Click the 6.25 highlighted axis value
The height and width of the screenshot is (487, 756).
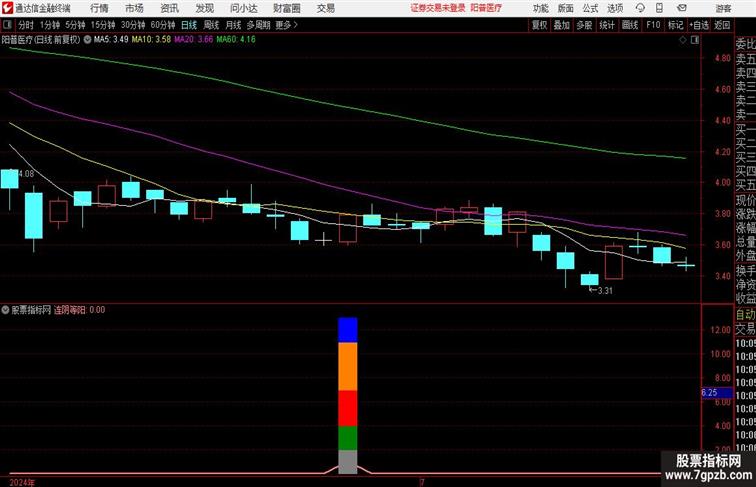click(x=716, y=393)
